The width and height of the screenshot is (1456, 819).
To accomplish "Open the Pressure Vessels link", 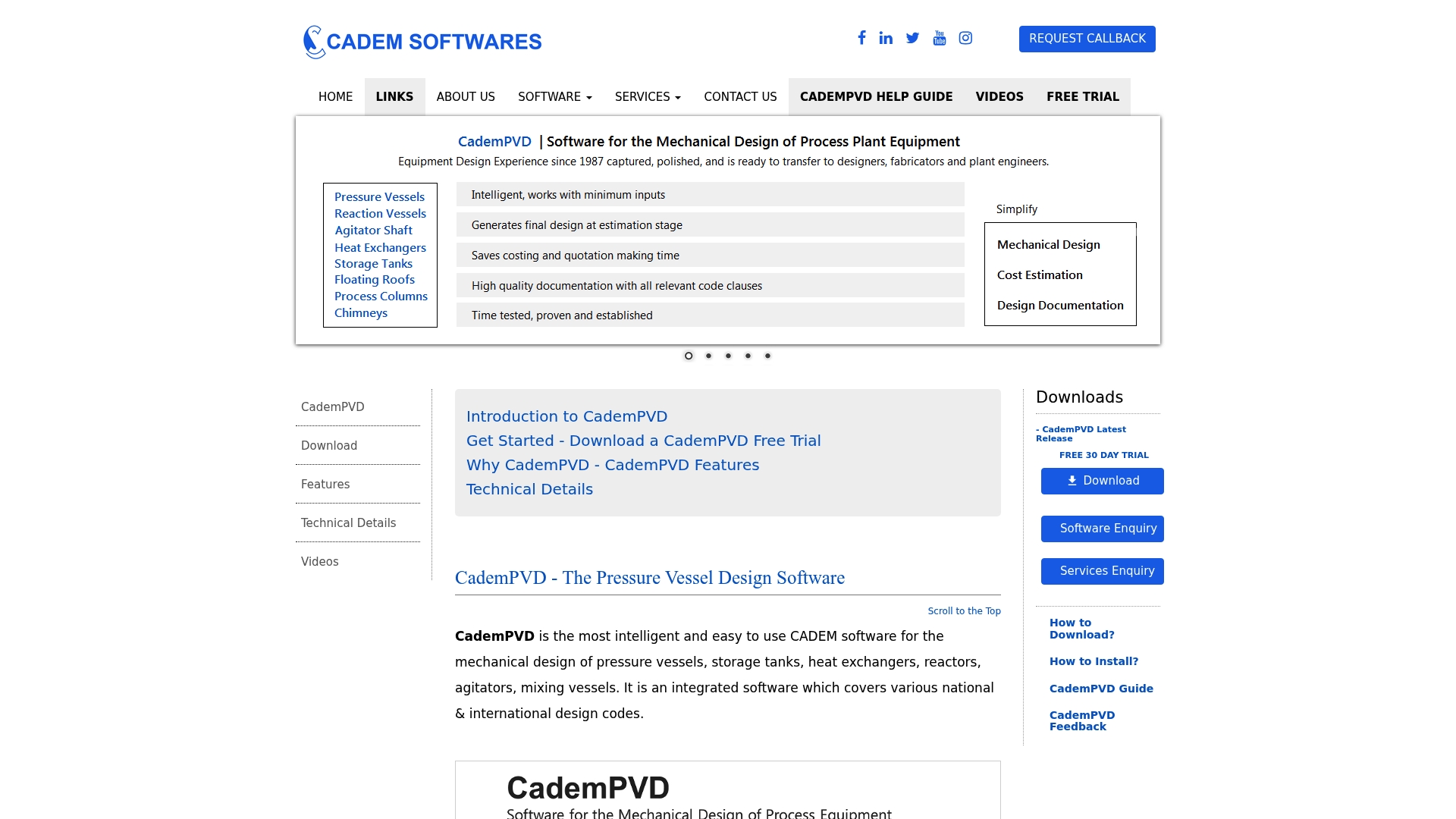I will coord(379,197).
